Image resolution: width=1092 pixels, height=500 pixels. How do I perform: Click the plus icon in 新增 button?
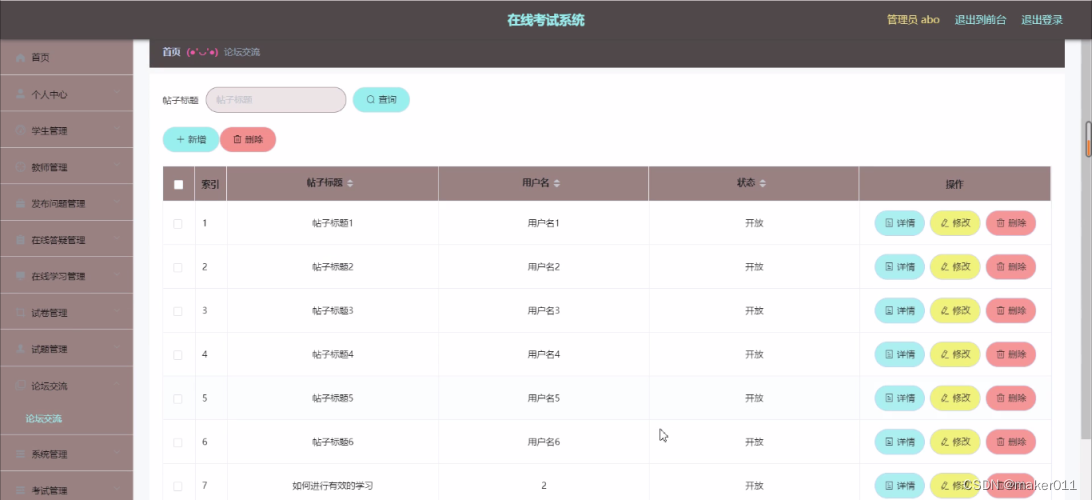180,139
